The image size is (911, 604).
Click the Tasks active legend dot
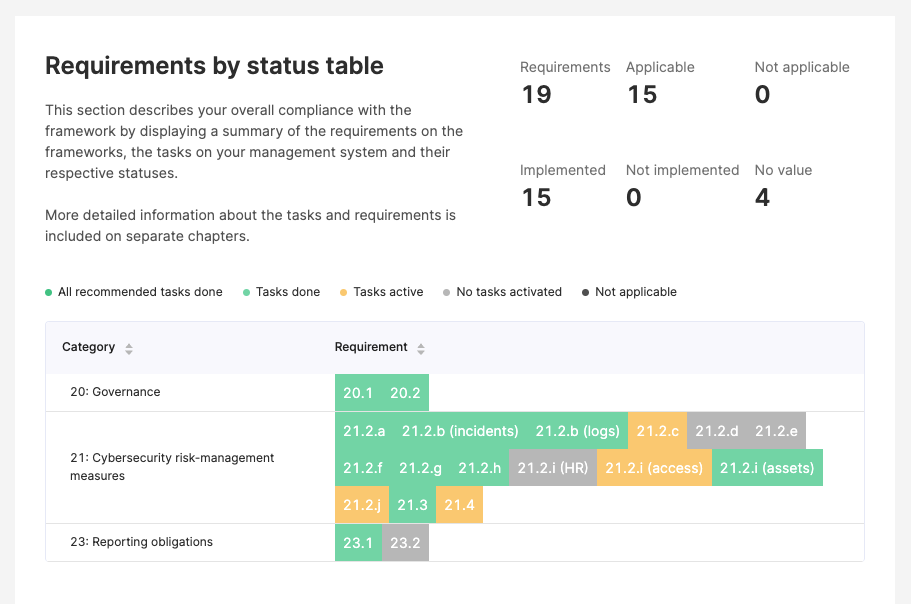344,293
